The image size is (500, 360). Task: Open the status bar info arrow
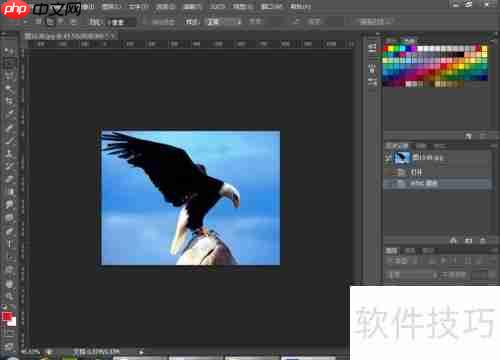[x=141, y=352]
